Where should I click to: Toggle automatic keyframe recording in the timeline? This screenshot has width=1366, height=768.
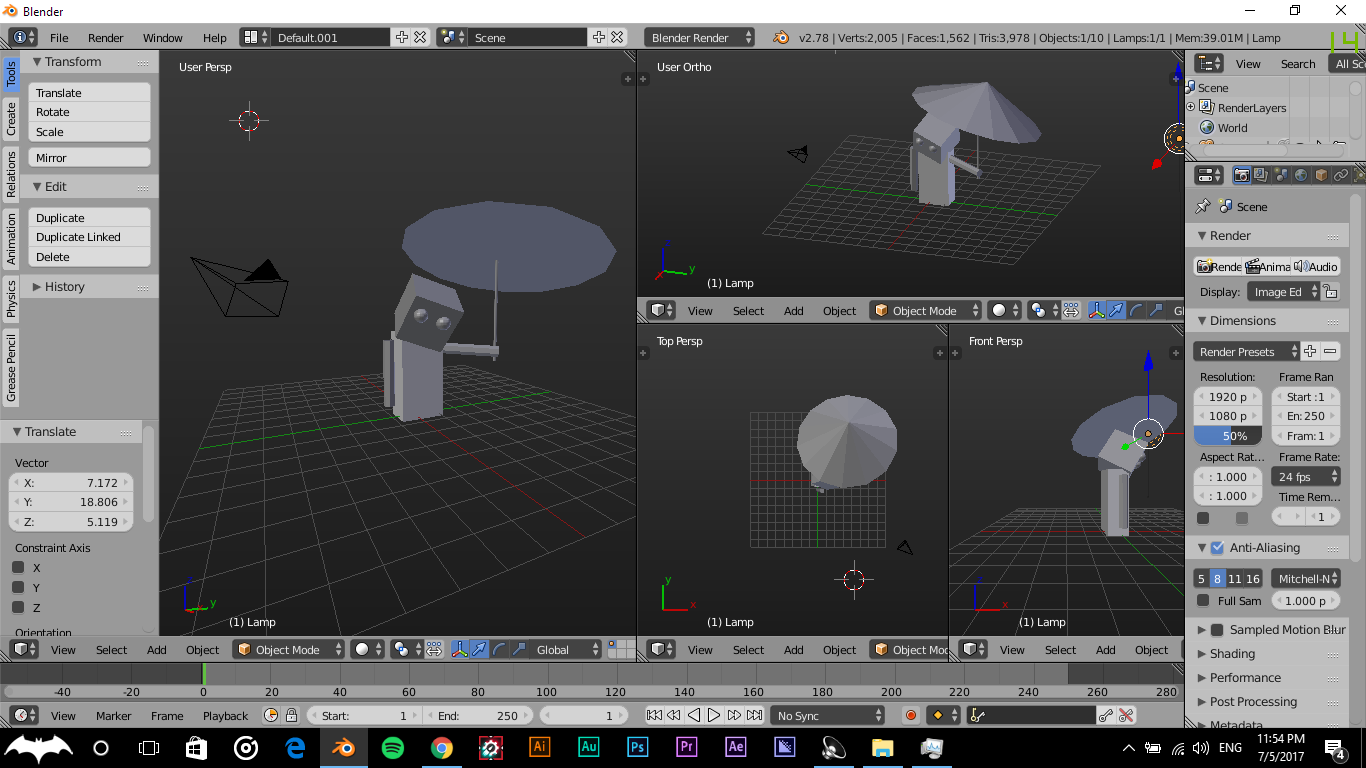[x=909, y=715]
